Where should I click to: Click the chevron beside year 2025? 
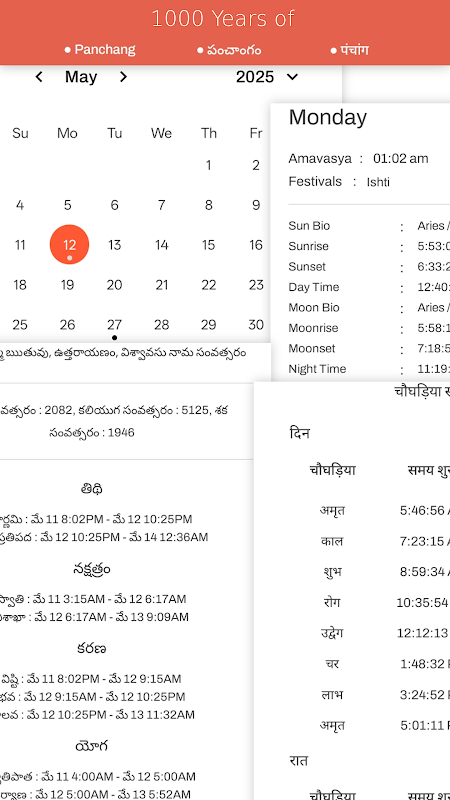[x=292, y=77]
